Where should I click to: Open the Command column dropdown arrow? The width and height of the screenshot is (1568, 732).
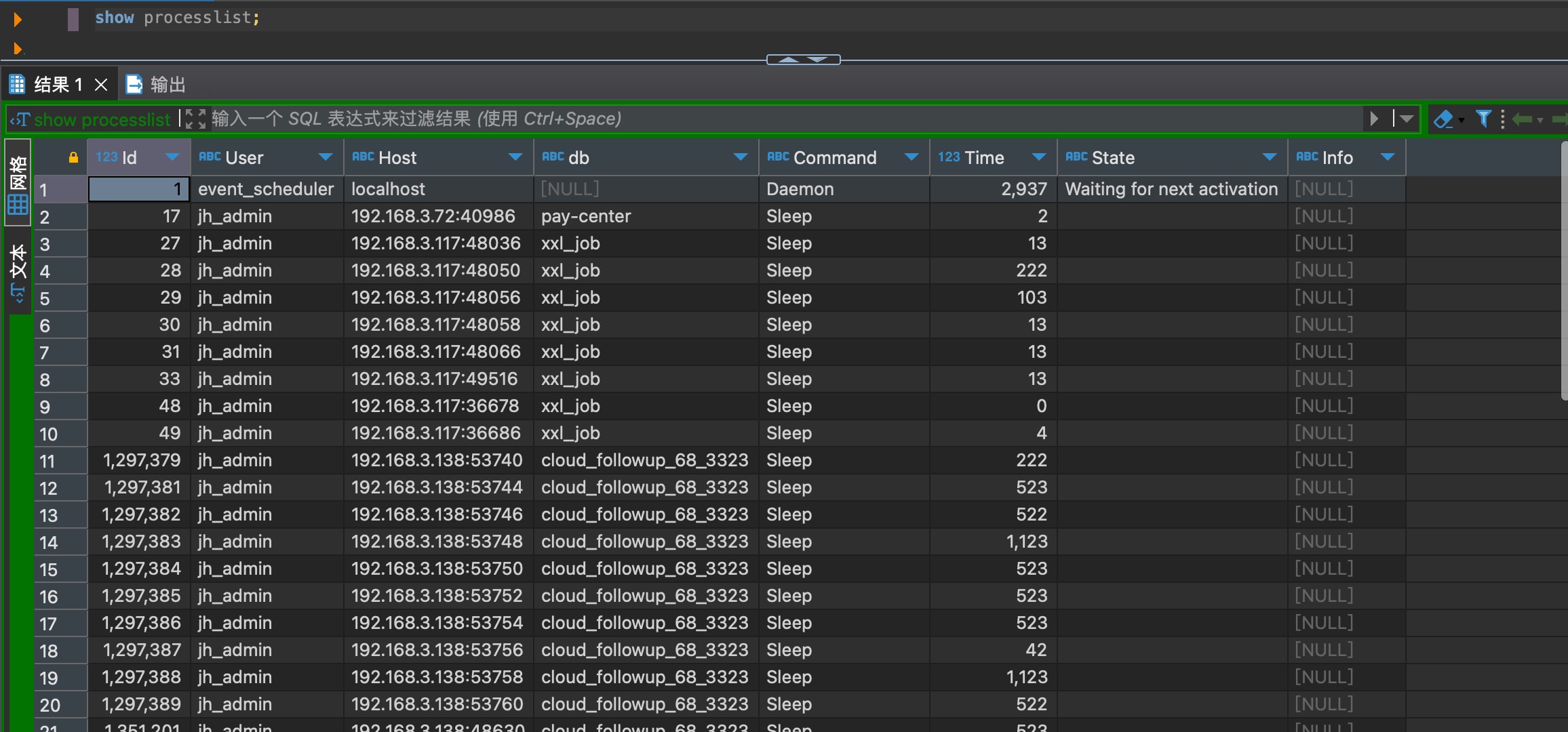[911, 158]
